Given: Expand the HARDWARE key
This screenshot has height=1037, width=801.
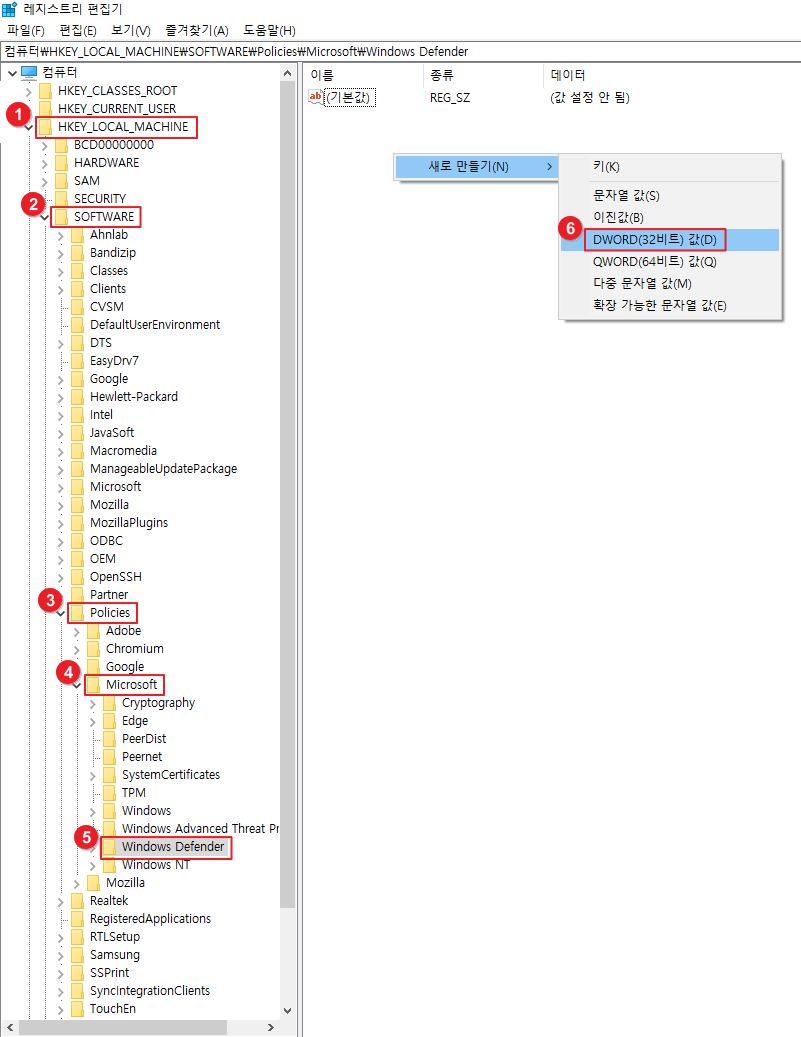Looking at the screenshot, I should [x=44, y=163].
